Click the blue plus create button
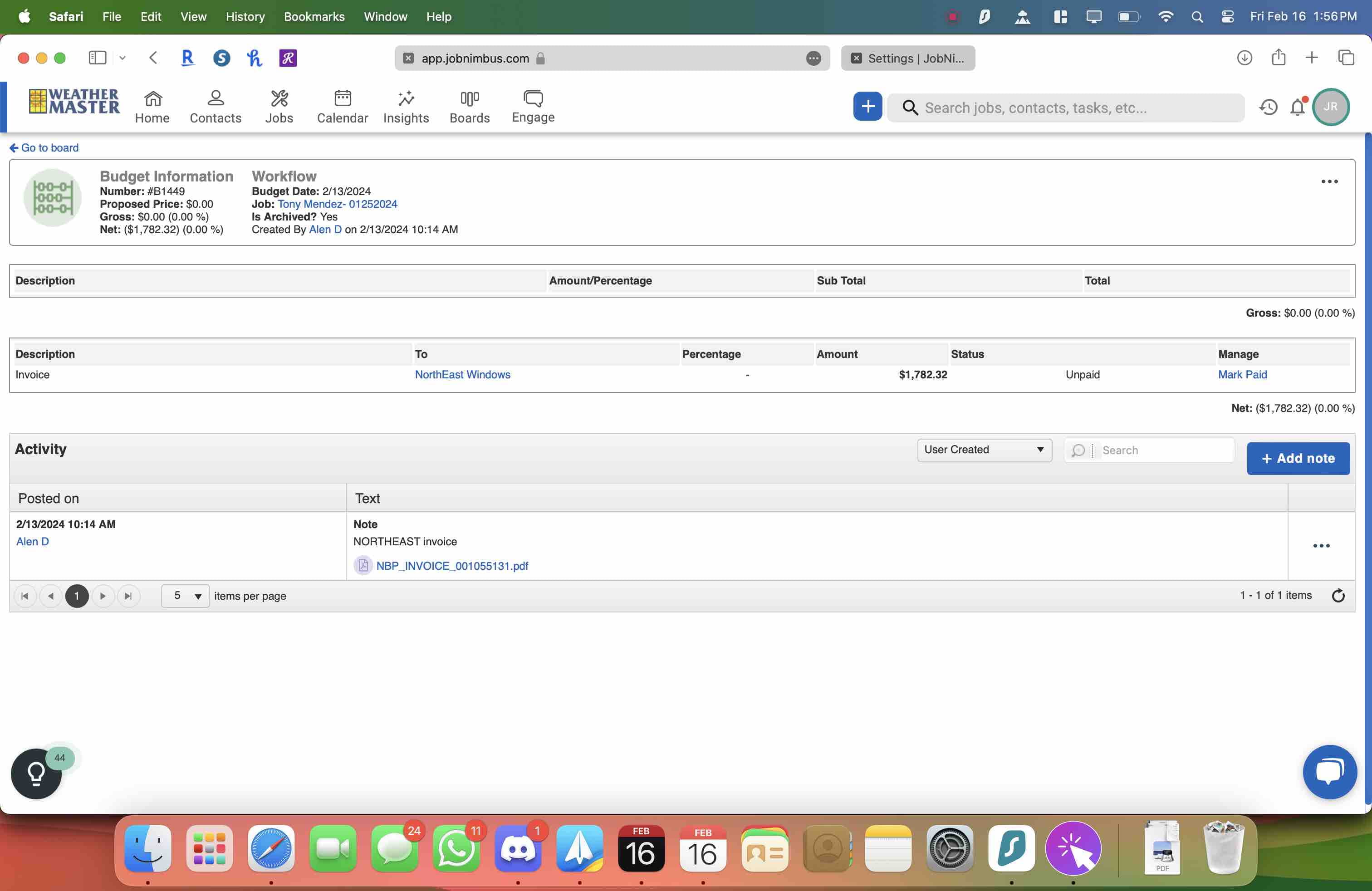 [x=867, y=107]
